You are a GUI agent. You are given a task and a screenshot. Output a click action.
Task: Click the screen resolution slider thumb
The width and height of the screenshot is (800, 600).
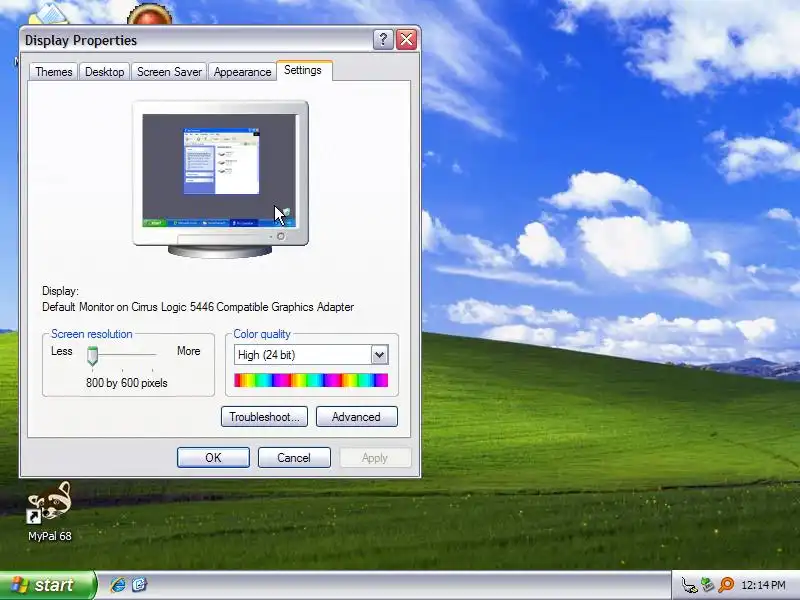coord(92,356)
